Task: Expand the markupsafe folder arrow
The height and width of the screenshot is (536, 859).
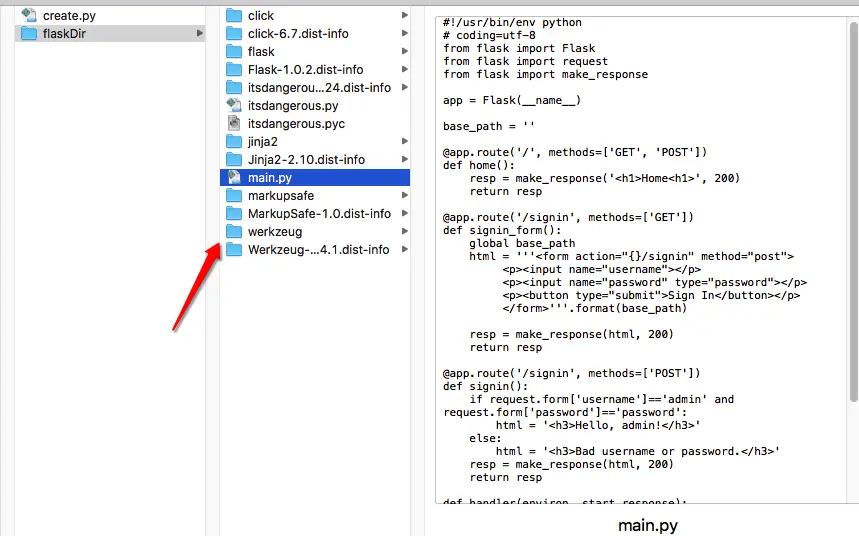Action: coord(404,195)
